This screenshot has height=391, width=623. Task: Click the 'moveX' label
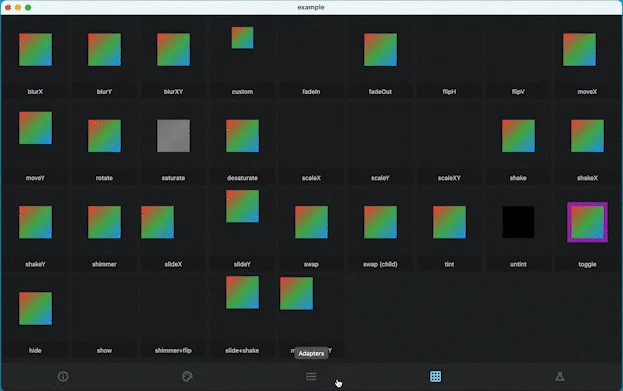587,92
